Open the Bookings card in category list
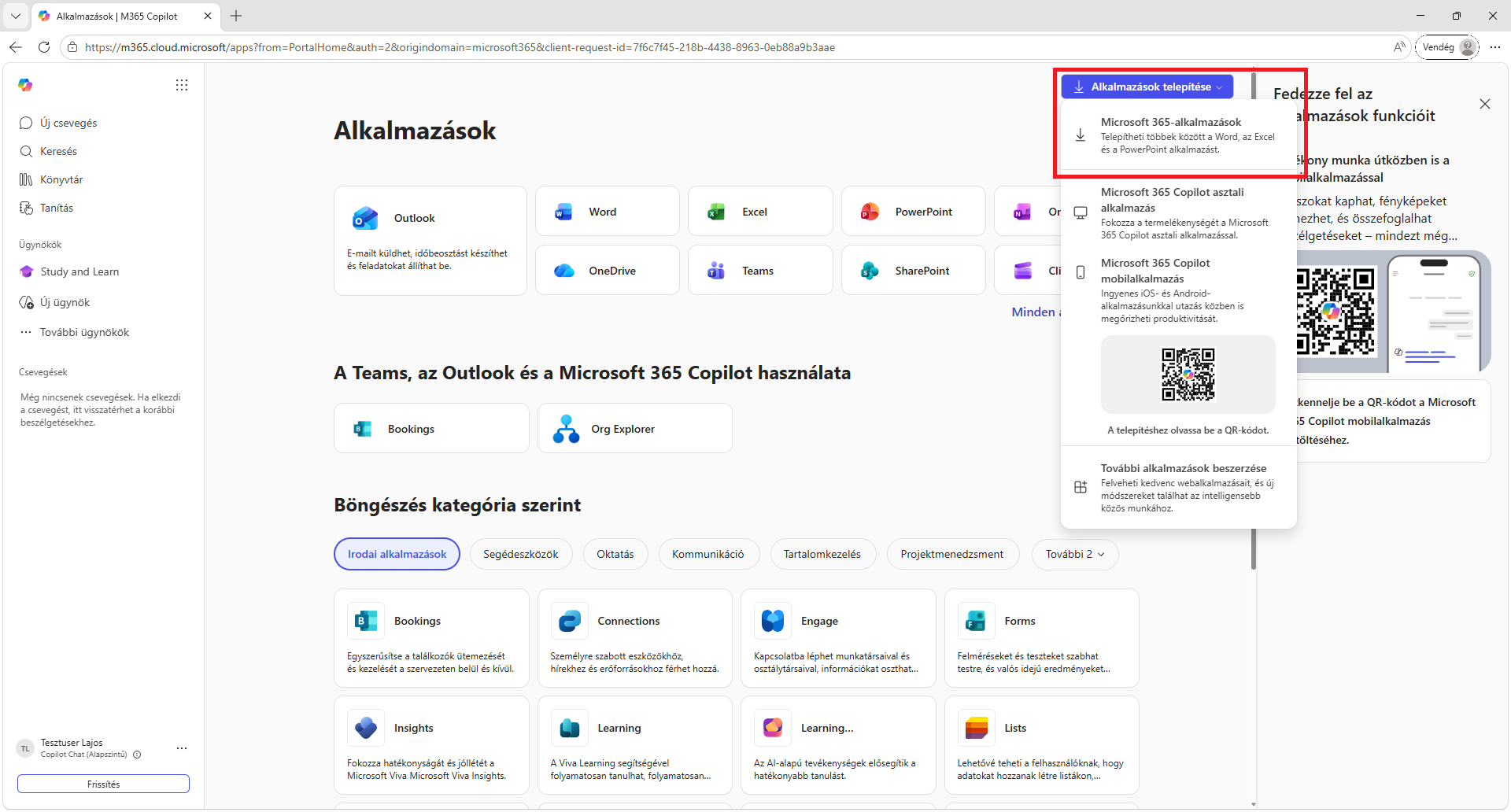The image size is (1511, 812). pos(431,638)
